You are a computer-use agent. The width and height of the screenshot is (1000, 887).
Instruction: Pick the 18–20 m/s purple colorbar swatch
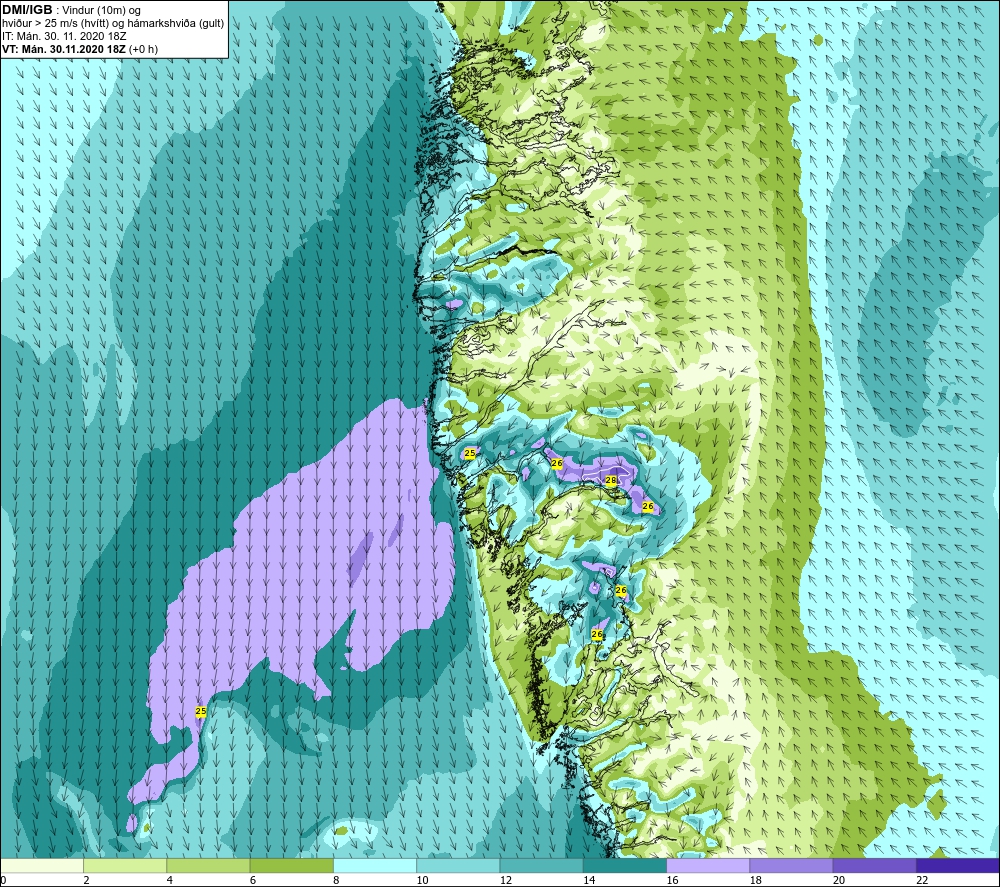(x=791, y=866)
